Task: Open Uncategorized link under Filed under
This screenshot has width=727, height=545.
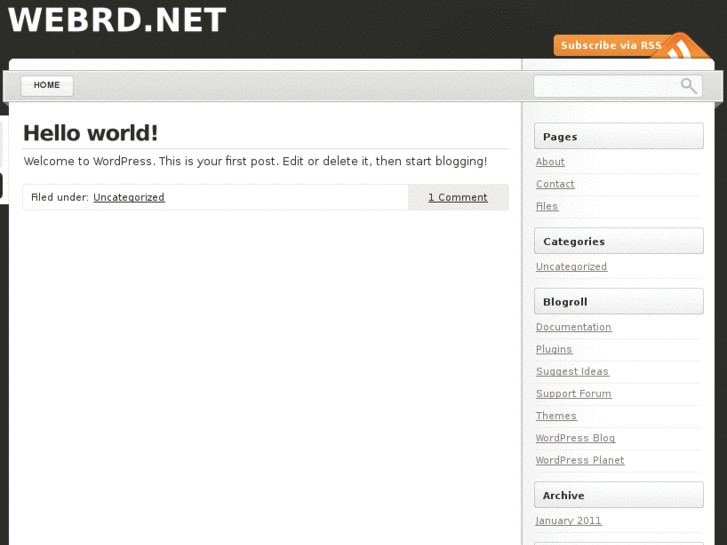Action: coord(129,197)
